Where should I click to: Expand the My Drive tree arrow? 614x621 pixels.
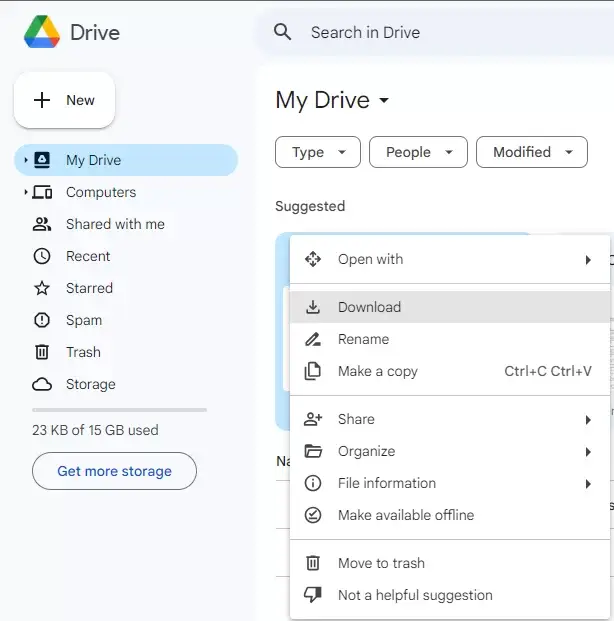(26, 160)
